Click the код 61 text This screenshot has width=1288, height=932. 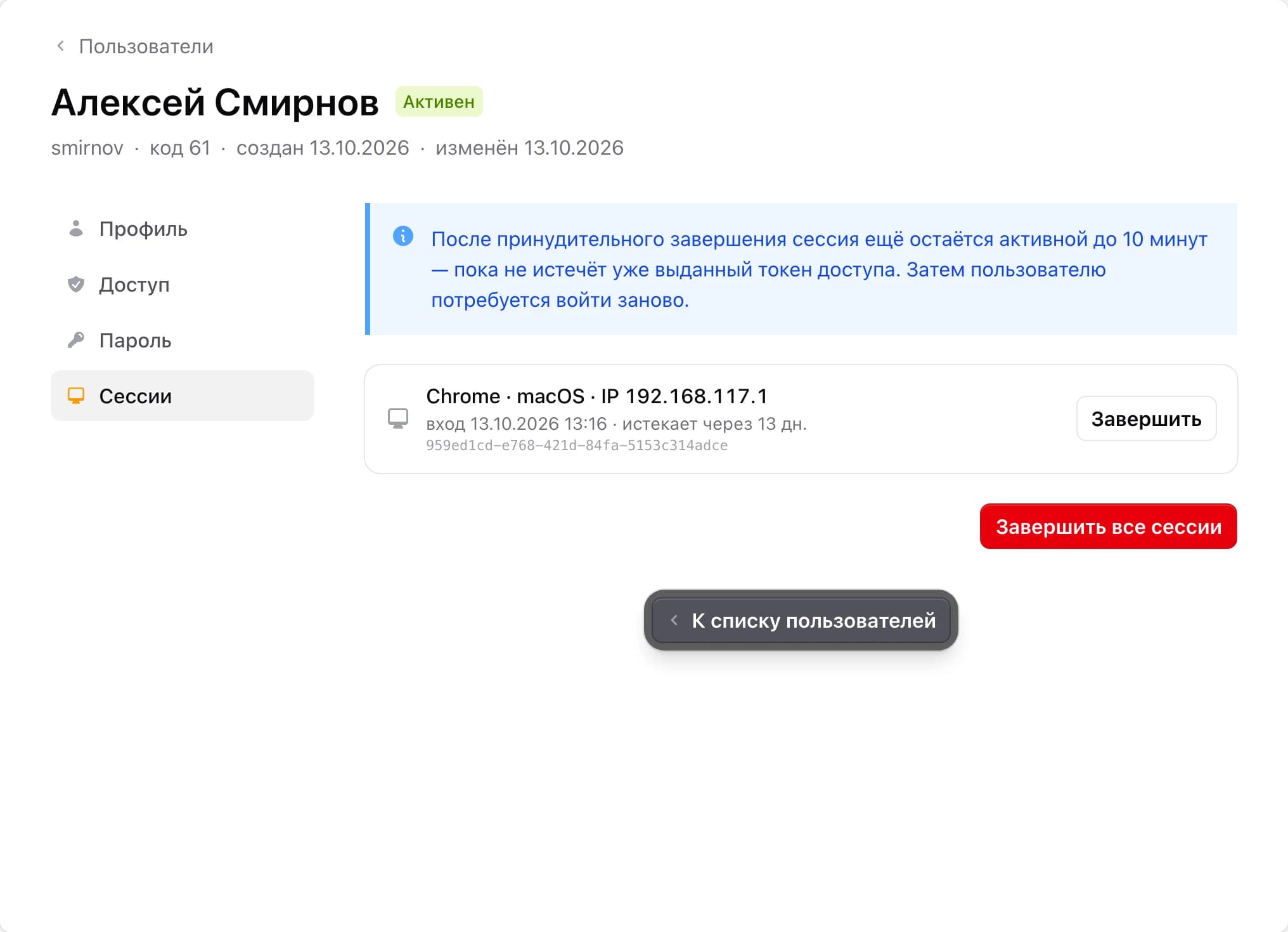point(180,148)
